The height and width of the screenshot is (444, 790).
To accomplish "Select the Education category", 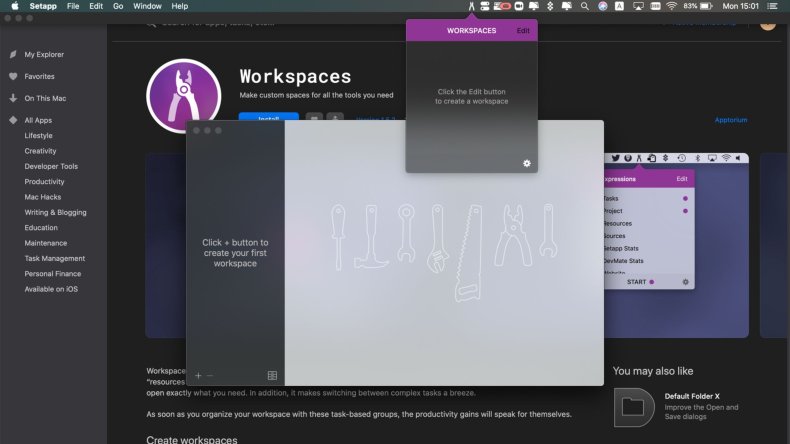I will [41, 228].
